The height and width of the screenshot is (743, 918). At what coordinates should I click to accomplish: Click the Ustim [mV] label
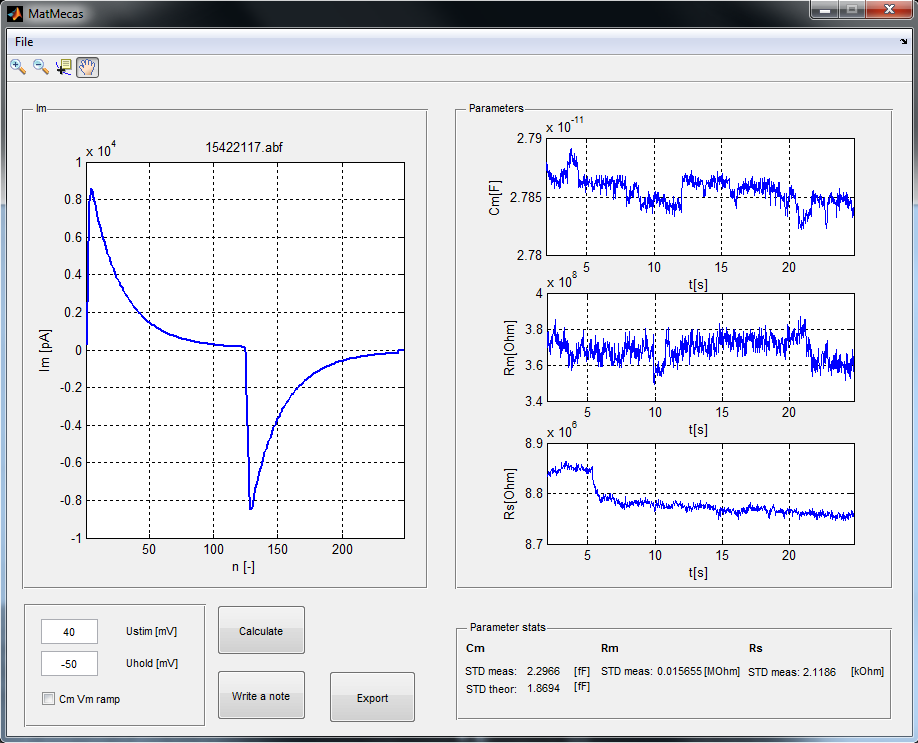152,631
